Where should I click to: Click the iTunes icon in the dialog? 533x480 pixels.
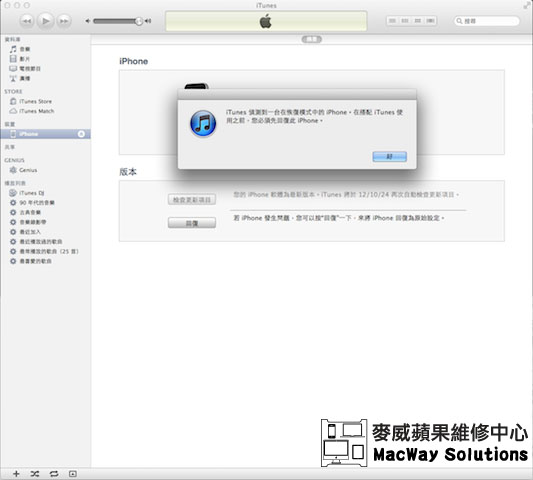click(203, 123)
